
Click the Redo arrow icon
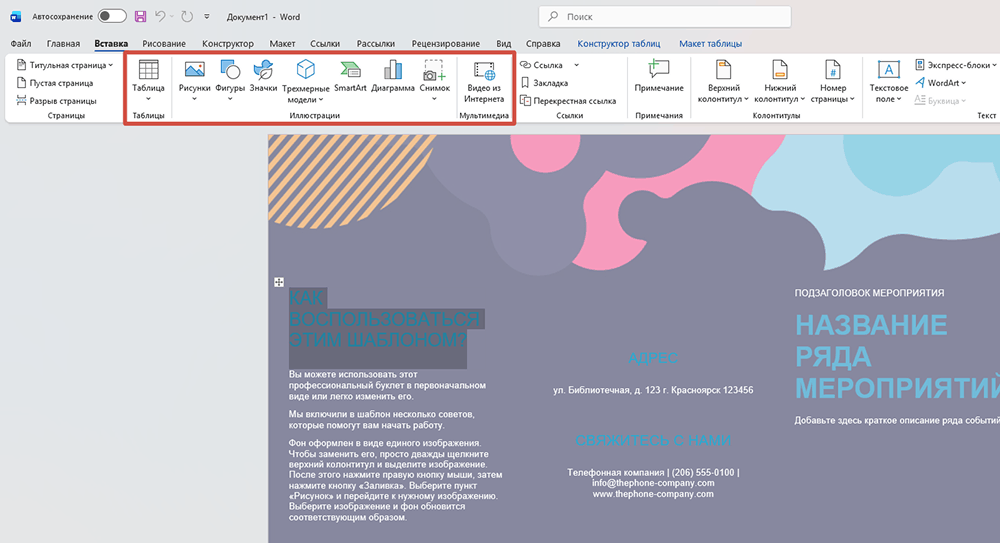(x=187, y=17)
